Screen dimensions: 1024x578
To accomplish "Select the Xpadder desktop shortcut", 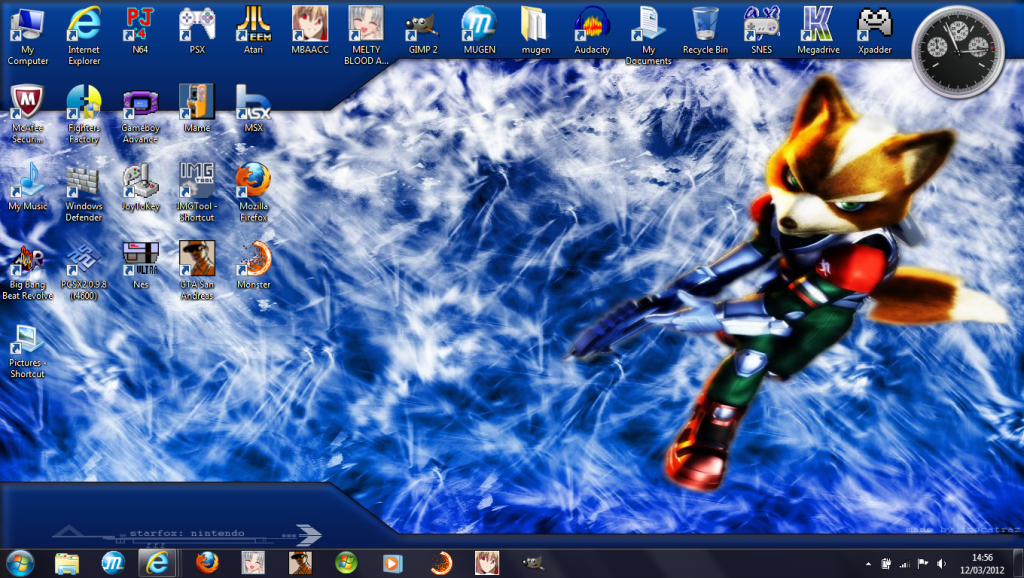I will coord(874,31).
